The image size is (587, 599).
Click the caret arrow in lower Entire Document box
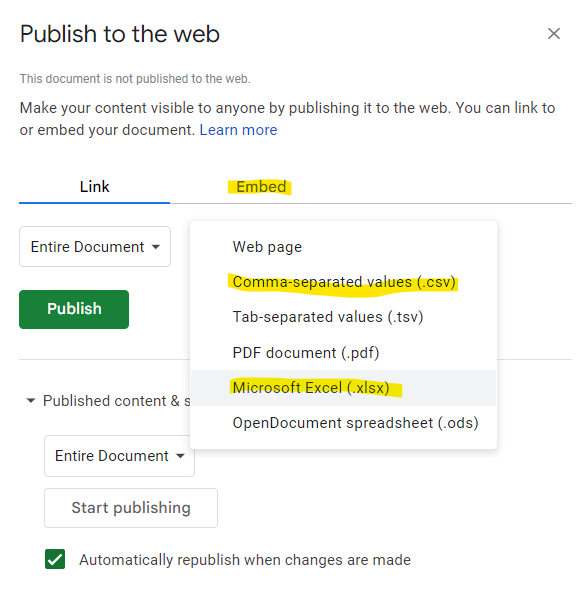click(x=180, y=456)
